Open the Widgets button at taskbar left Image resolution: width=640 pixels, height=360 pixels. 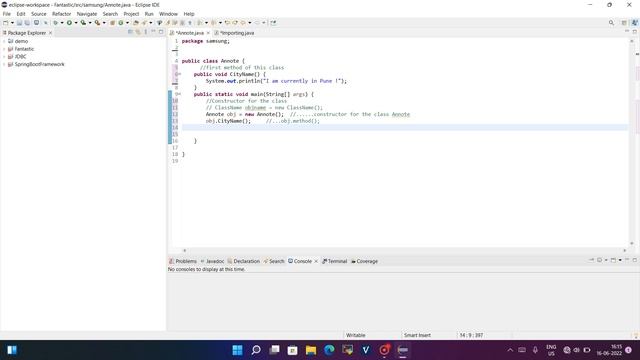pyautogui.click(x=12, y=350)
